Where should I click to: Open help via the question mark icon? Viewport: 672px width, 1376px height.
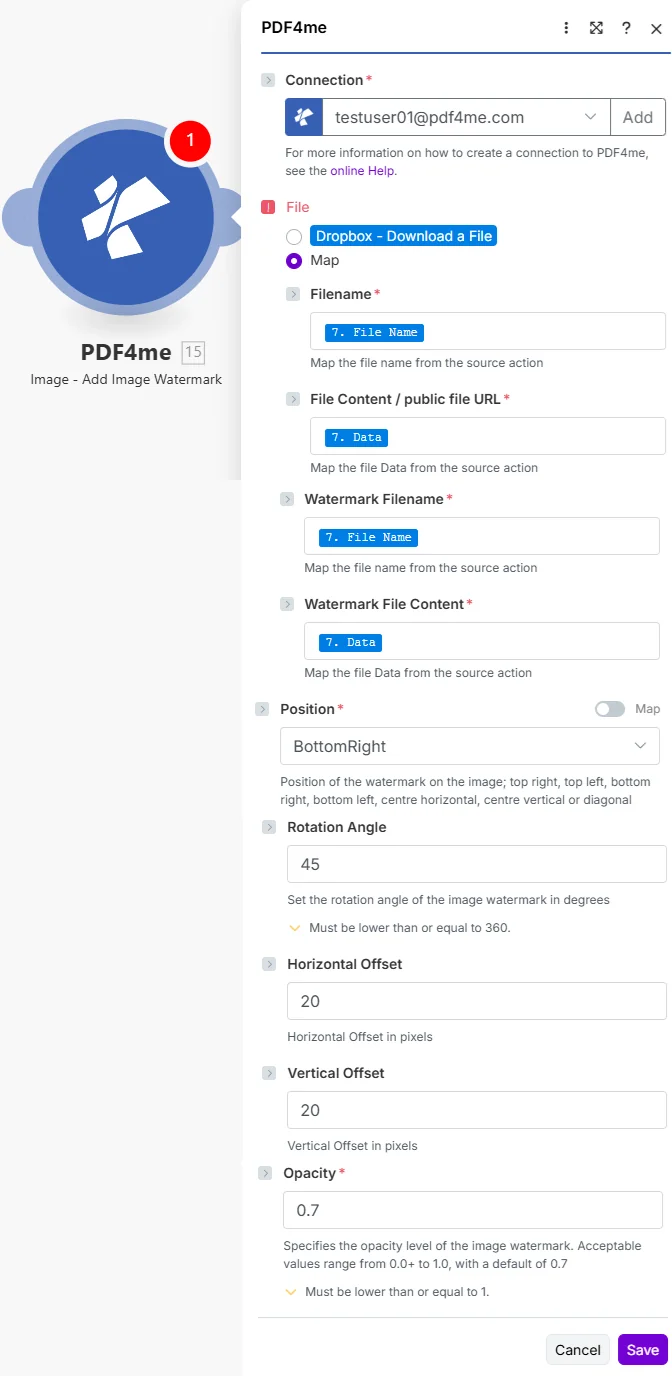[626, 28]
